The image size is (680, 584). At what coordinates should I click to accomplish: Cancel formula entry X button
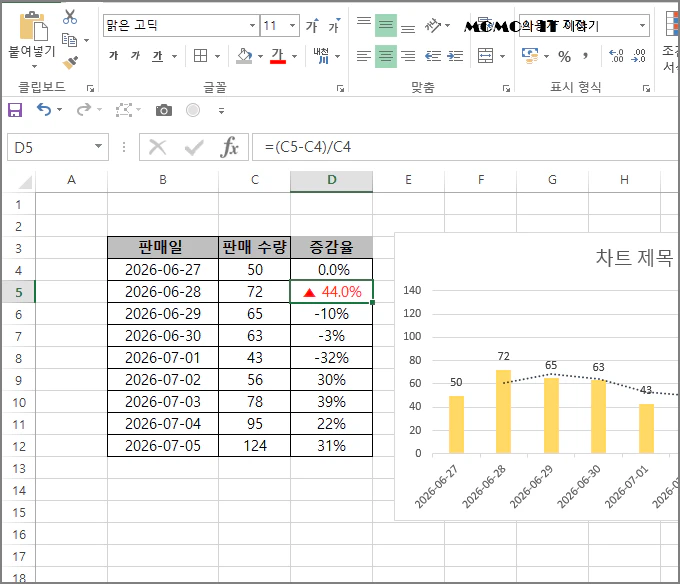pyautogui.click(x=157, y=147)
